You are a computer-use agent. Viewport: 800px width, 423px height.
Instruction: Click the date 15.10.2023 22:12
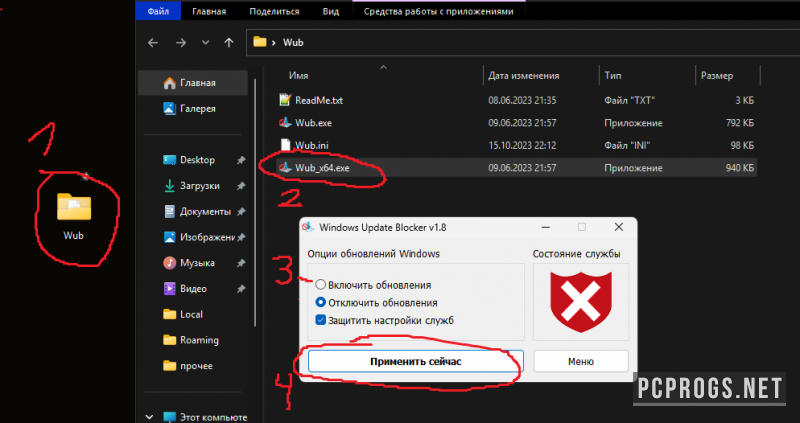tap(522, 145)
